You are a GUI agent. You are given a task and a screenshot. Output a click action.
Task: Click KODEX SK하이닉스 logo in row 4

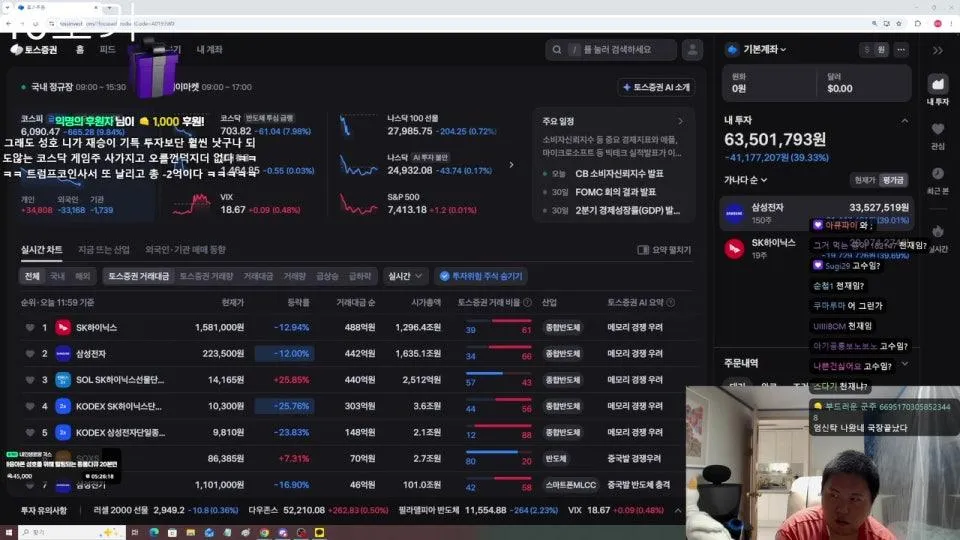click(63, 406)
